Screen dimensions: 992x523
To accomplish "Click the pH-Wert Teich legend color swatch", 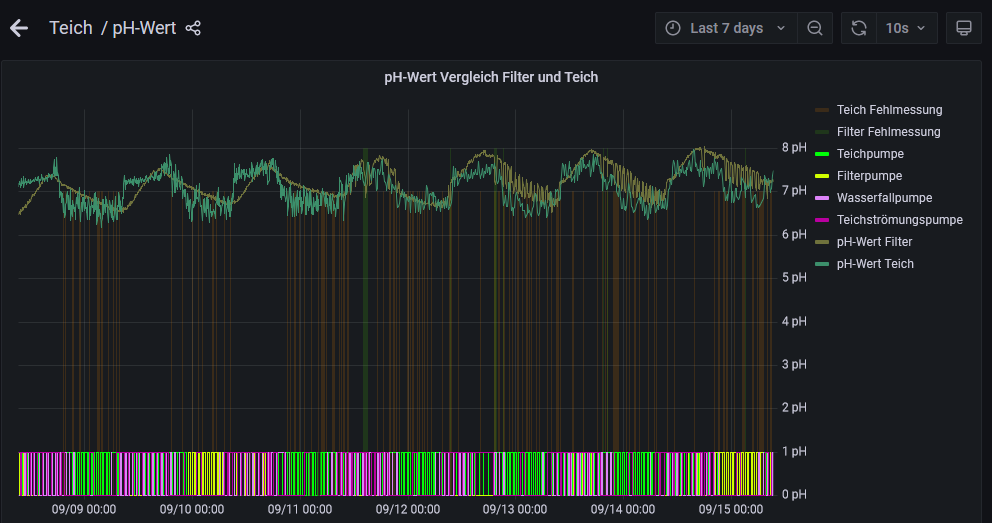I will 822,264.
